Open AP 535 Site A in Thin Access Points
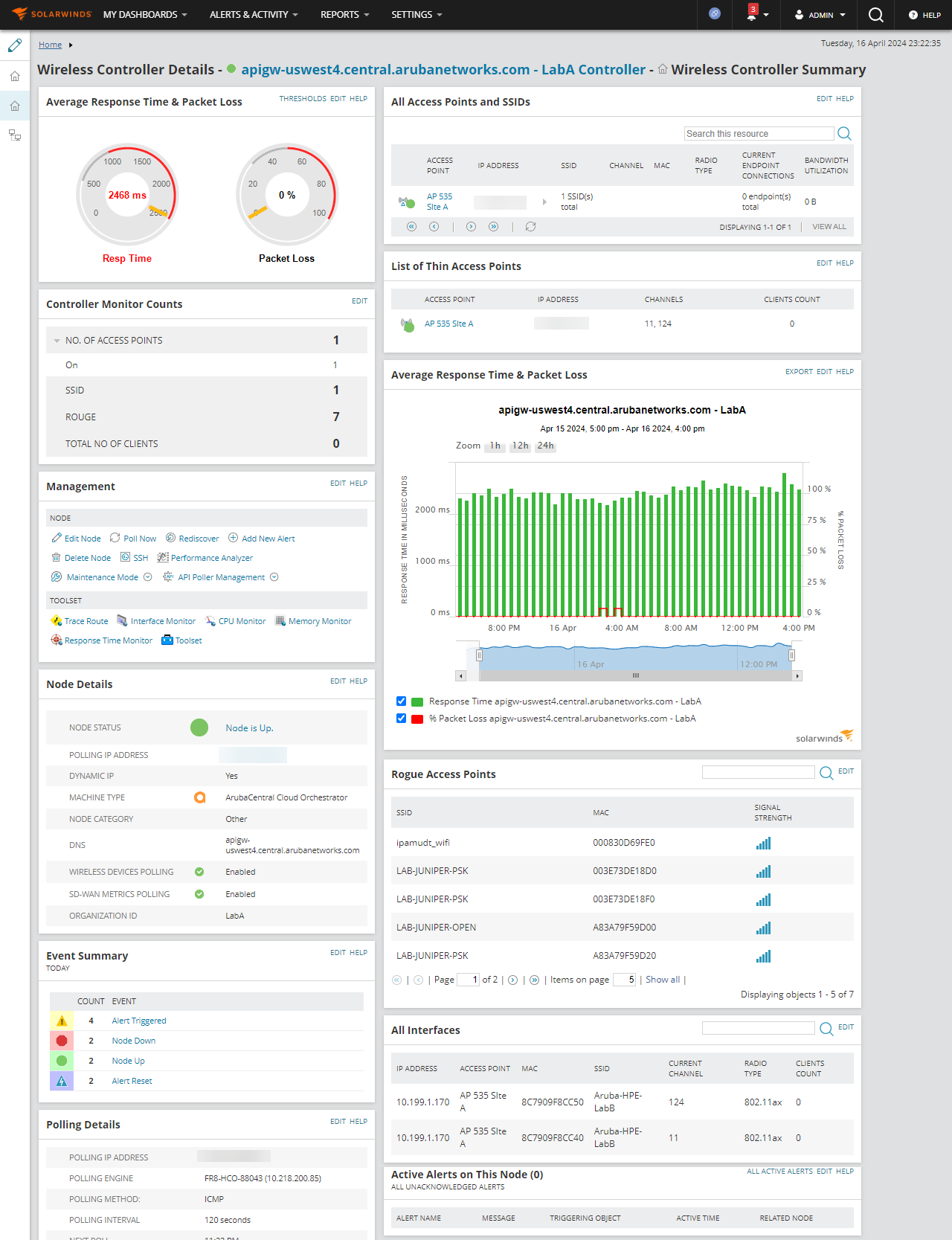952x1240 pixels. [448, 324]
